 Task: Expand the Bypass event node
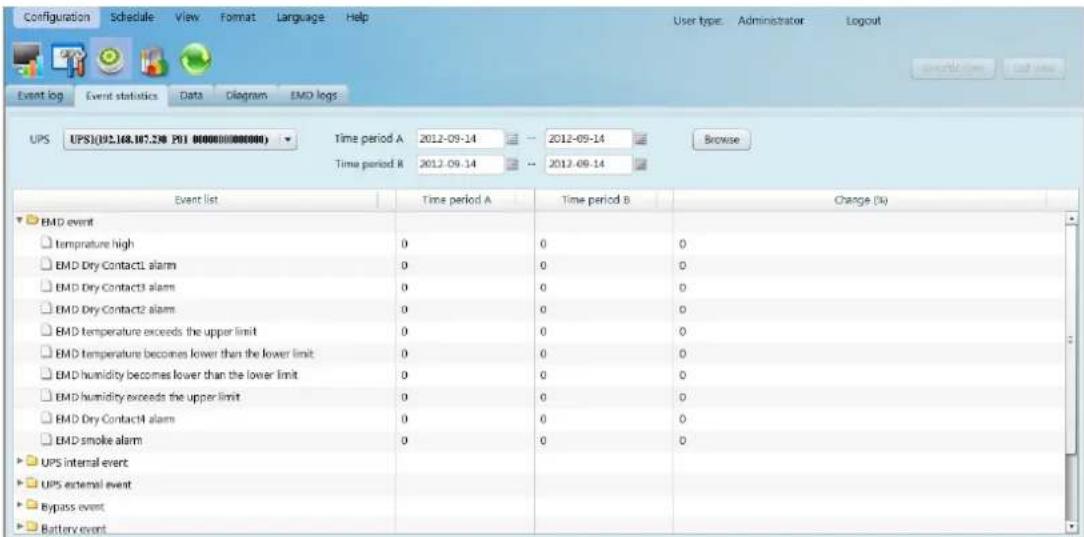click(x=20, y=507)
